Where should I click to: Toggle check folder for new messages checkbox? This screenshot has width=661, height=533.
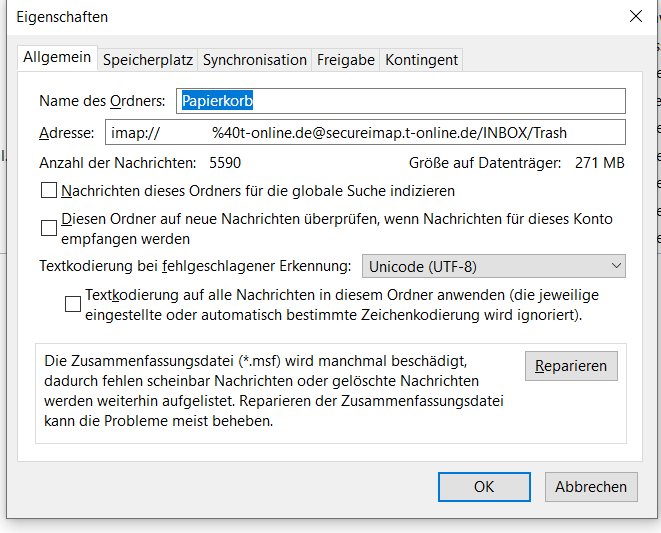pos(49,228)
